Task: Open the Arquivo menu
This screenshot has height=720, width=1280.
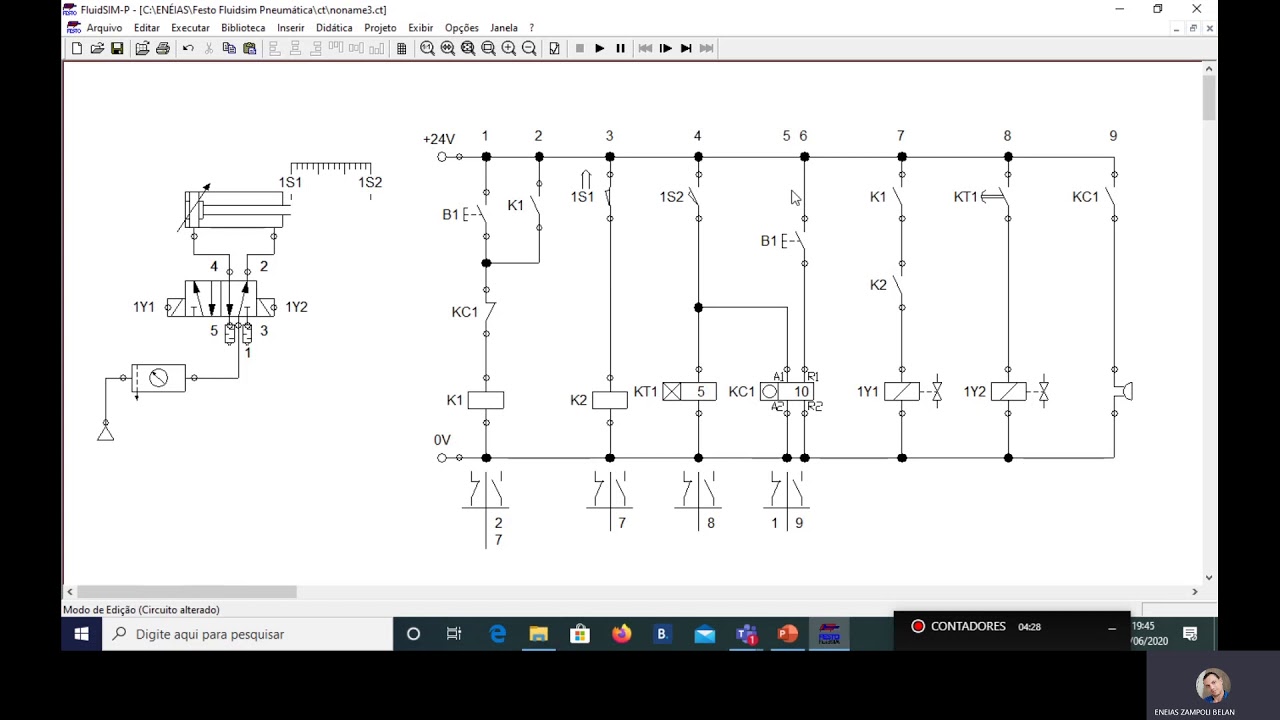Action: [104, 28]
